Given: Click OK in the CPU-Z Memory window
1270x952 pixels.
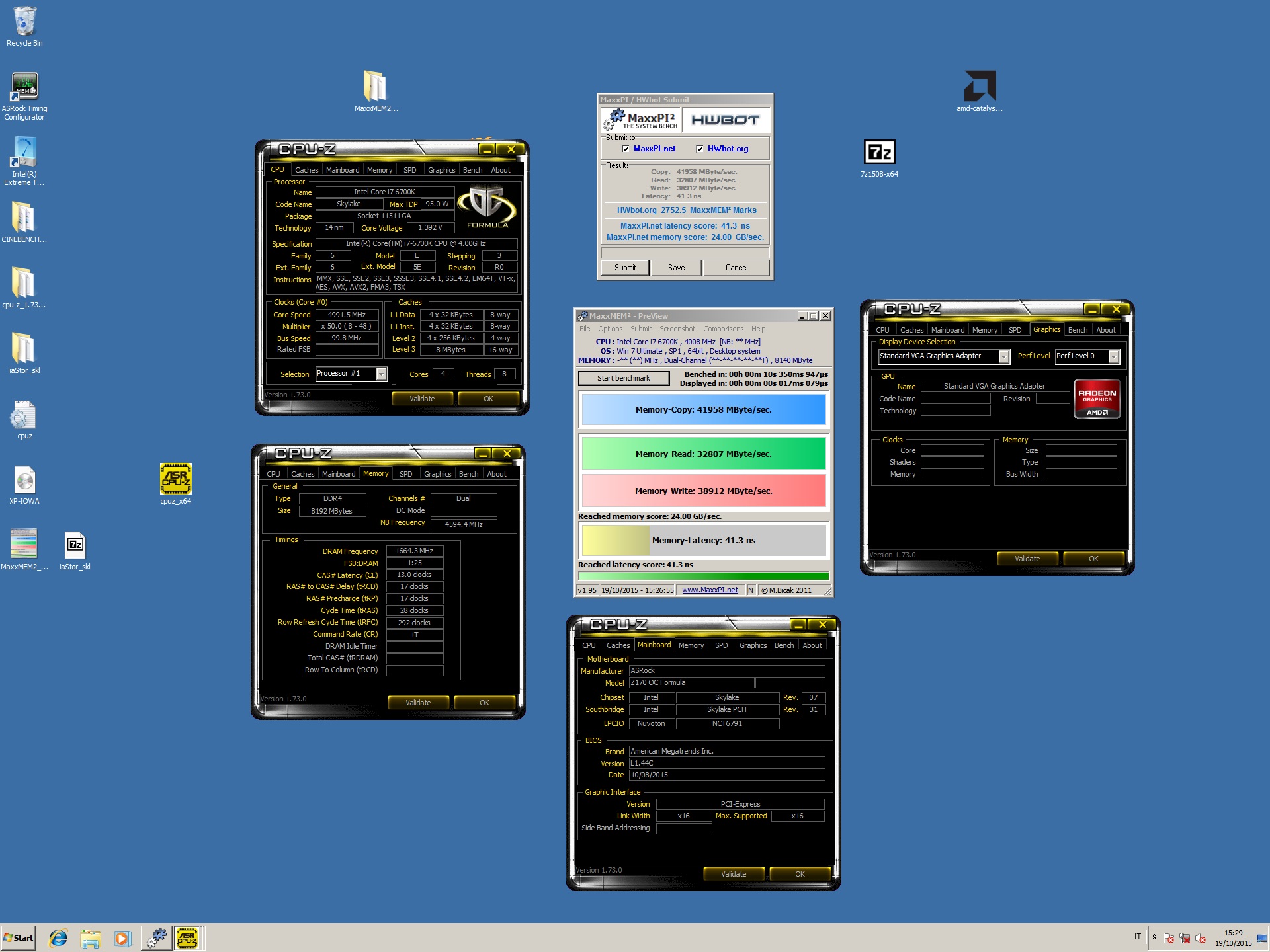Looking at the screenshot, I should (x=484, y=703).
